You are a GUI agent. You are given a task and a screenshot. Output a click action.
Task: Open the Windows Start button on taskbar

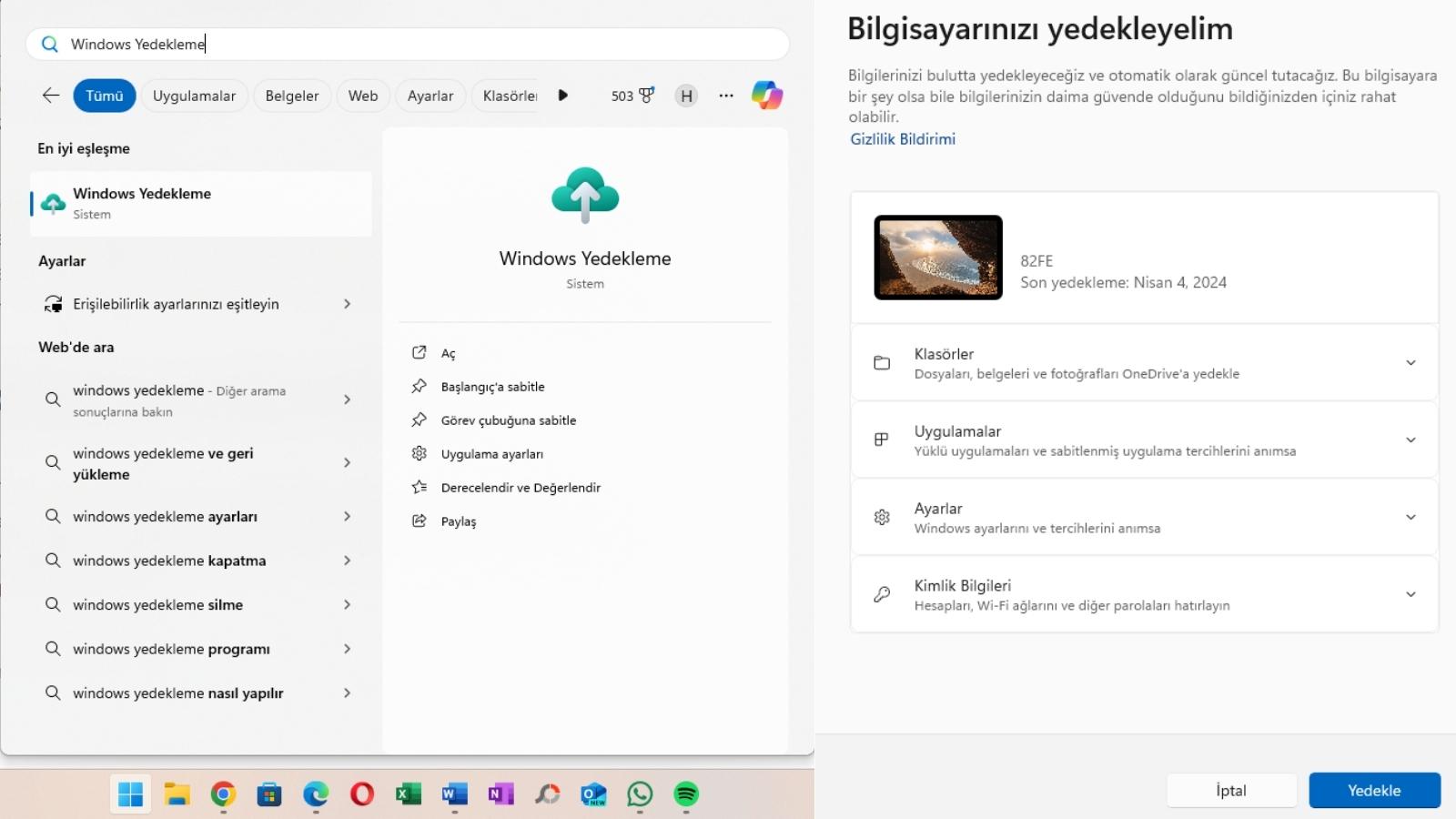coord(130,794)
